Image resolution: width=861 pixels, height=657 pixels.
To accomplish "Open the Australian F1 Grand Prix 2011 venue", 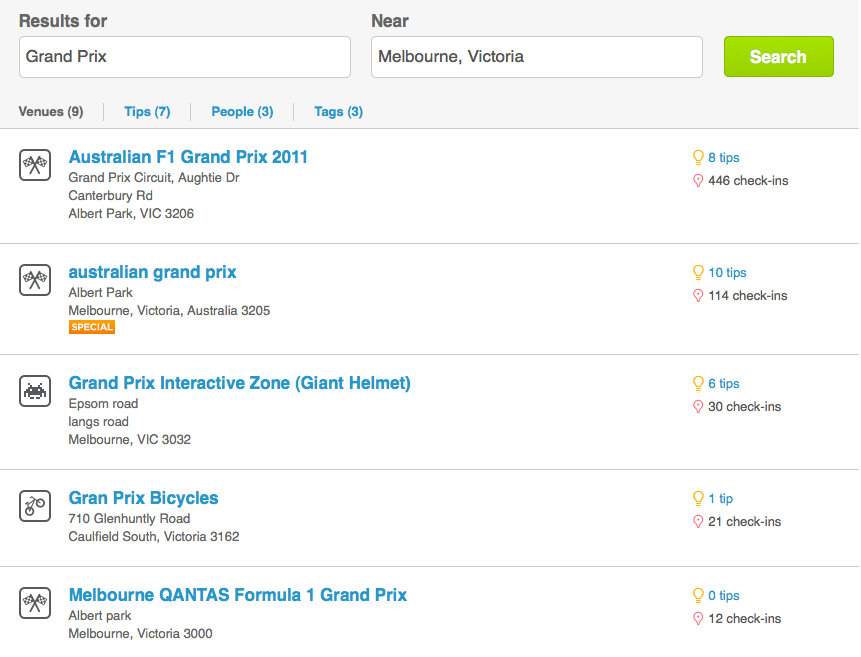I will point(188,157).
